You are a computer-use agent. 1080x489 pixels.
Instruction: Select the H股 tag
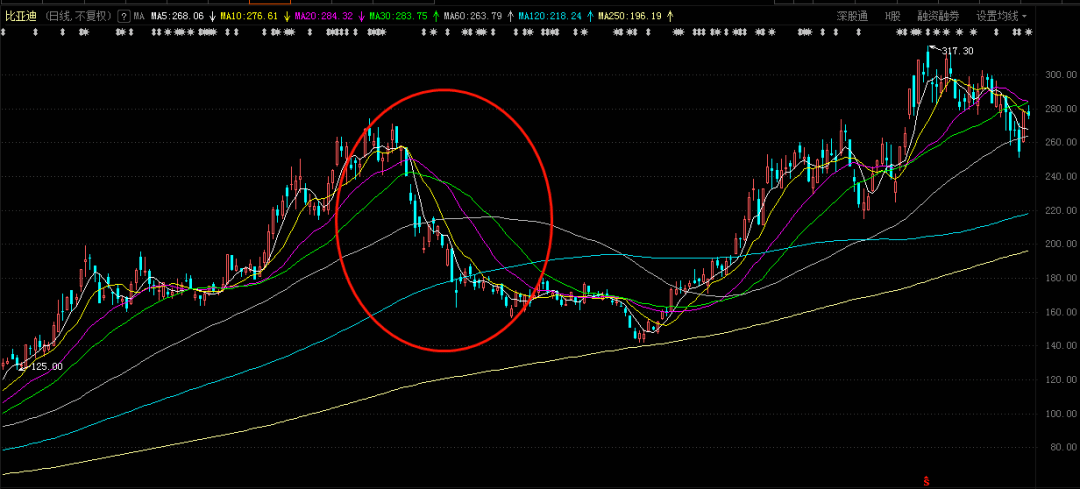click(x=892, y=16)
